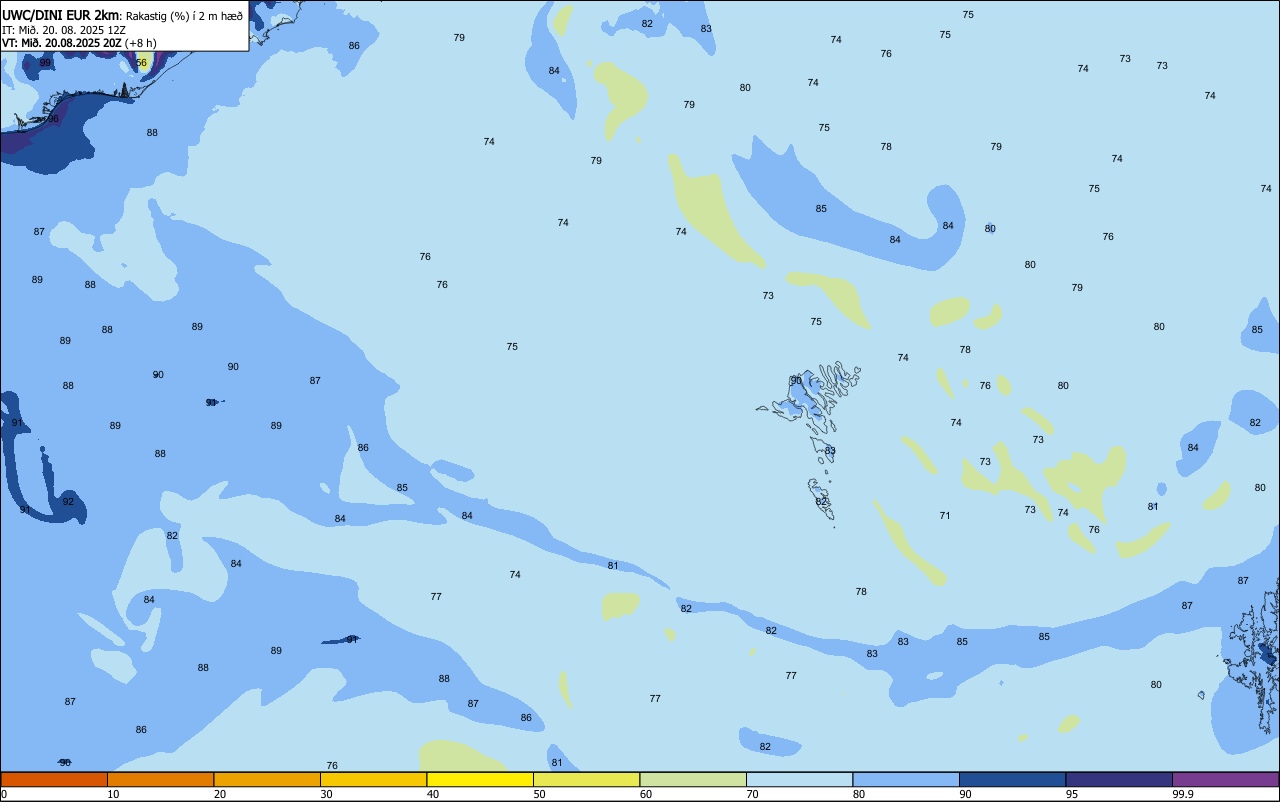Click the humidity value 56 on the map

click(x=141, y=62)
